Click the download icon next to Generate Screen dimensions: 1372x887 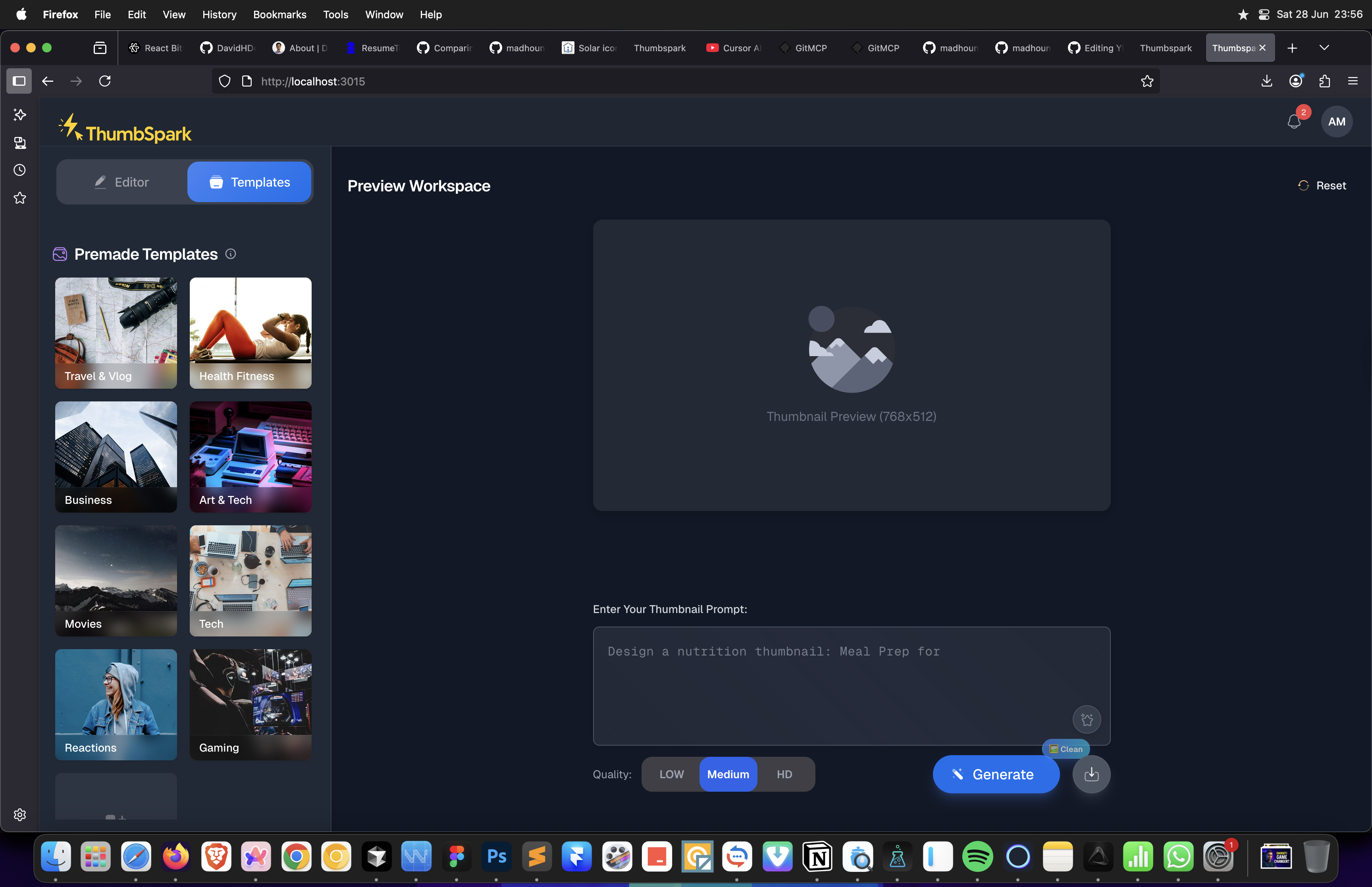[x=1091, y=774]
